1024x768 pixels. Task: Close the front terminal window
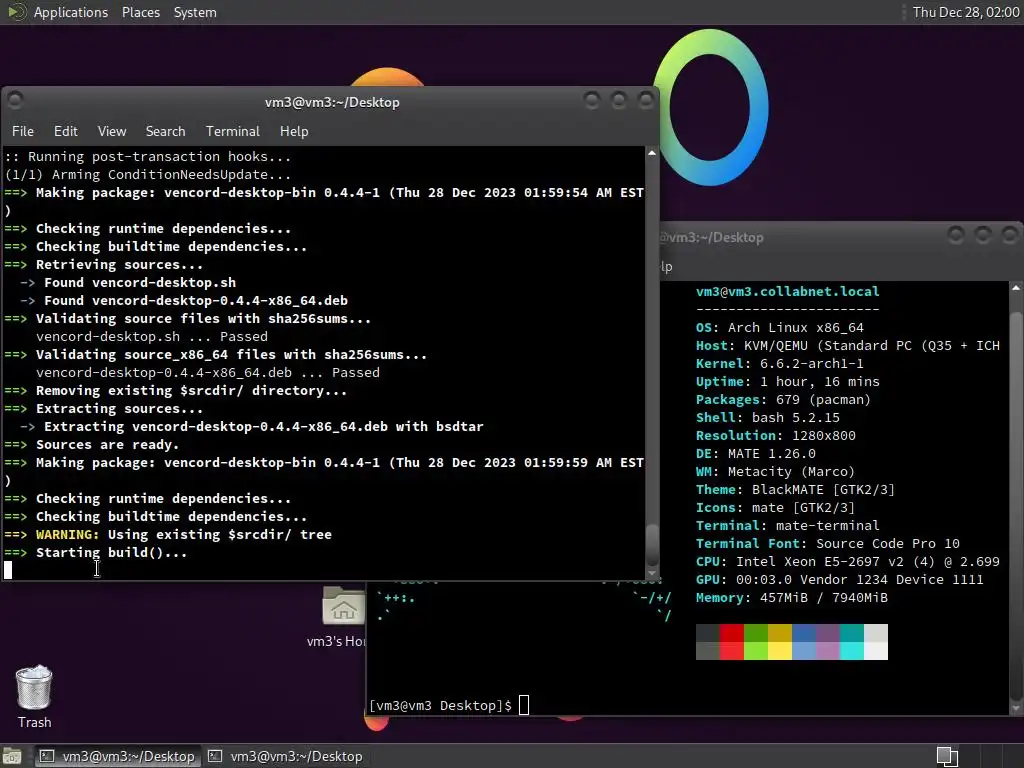[646, 100]
